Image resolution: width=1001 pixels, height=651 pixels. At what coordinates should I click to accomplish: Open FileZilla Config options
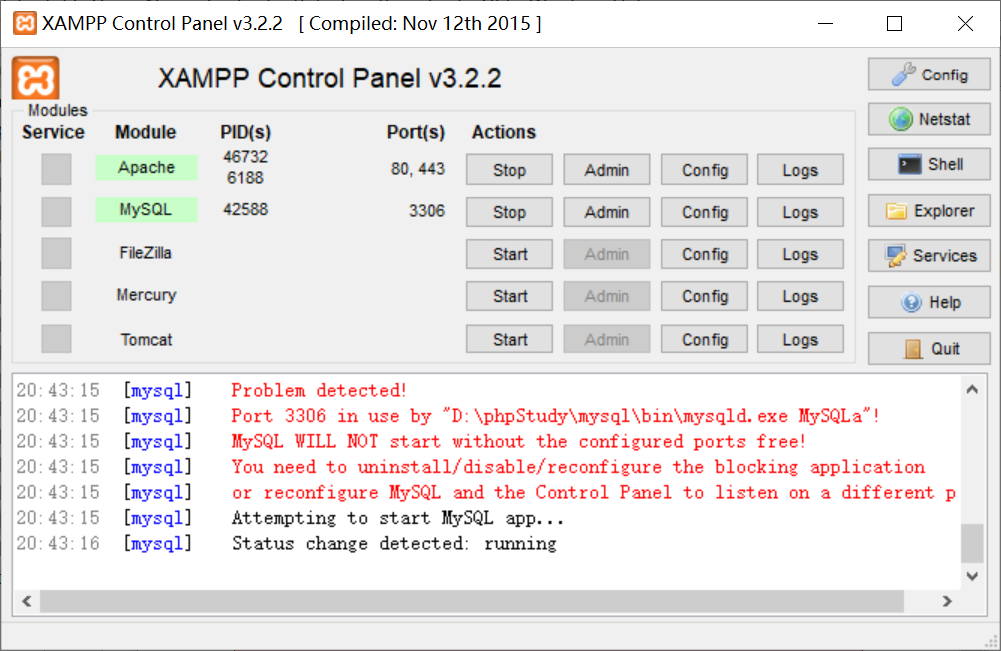pos(704,254)
